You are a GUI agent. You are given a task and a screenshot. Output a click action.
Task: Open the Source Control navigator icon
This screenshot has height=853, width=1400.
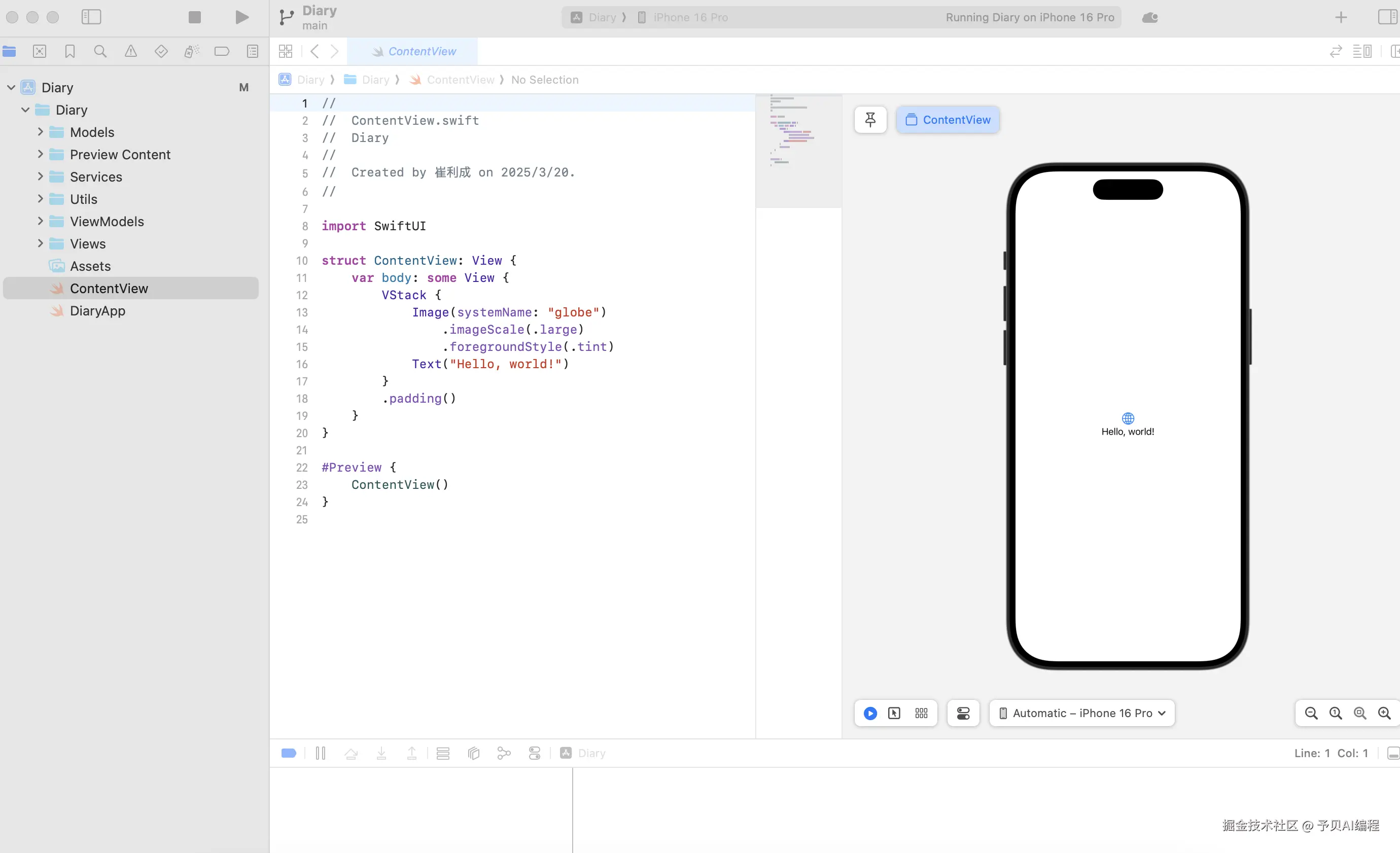(39, 51)
